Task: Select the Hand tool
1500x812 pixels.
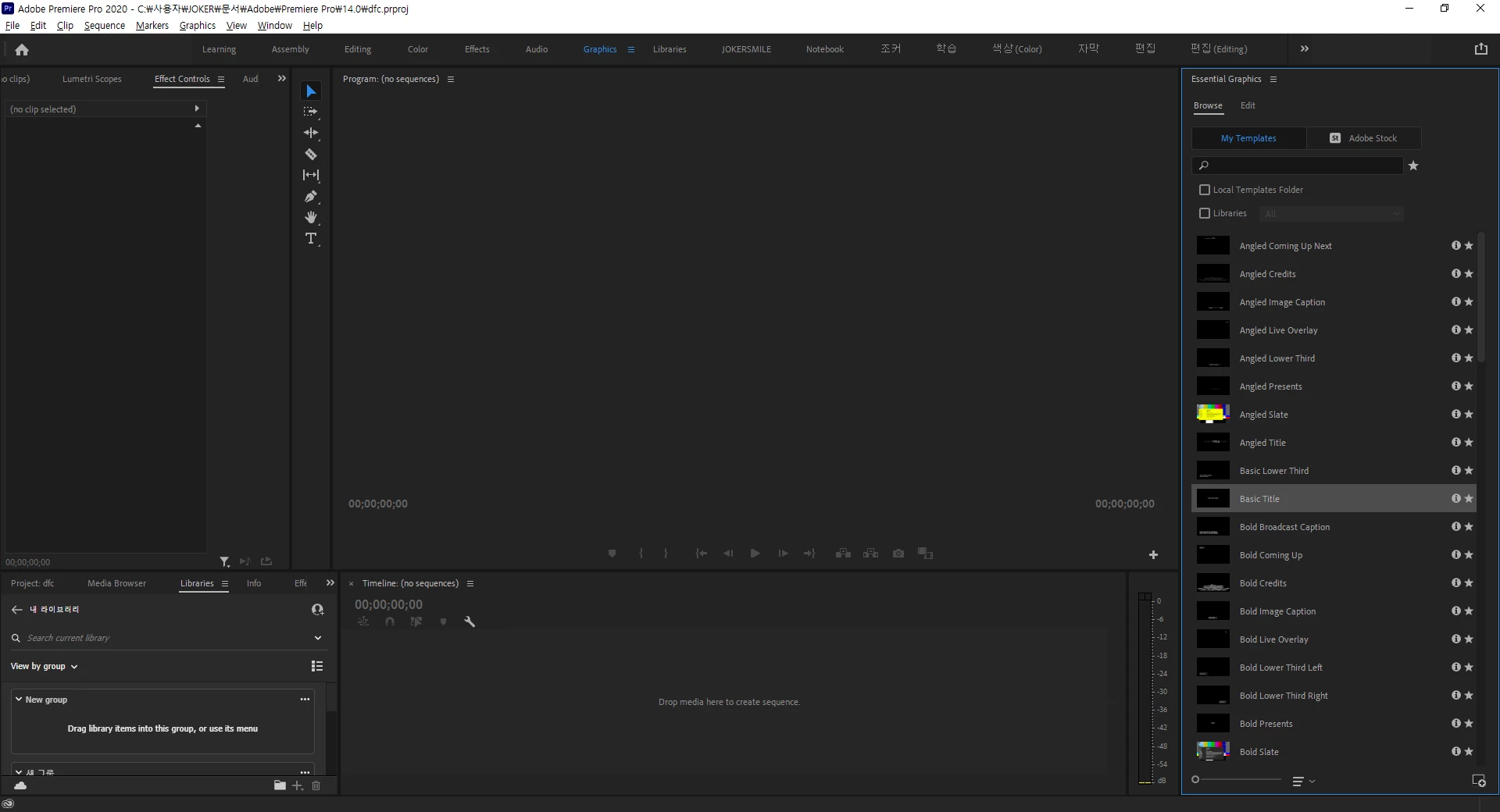Action: 311,218
